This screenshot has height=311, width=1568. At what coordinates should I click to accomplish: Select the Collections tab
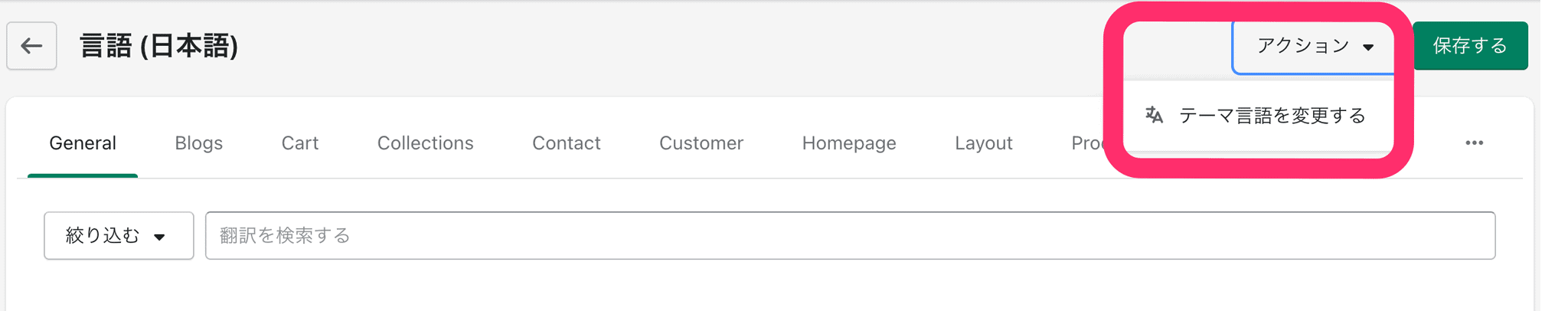point(425,143)
